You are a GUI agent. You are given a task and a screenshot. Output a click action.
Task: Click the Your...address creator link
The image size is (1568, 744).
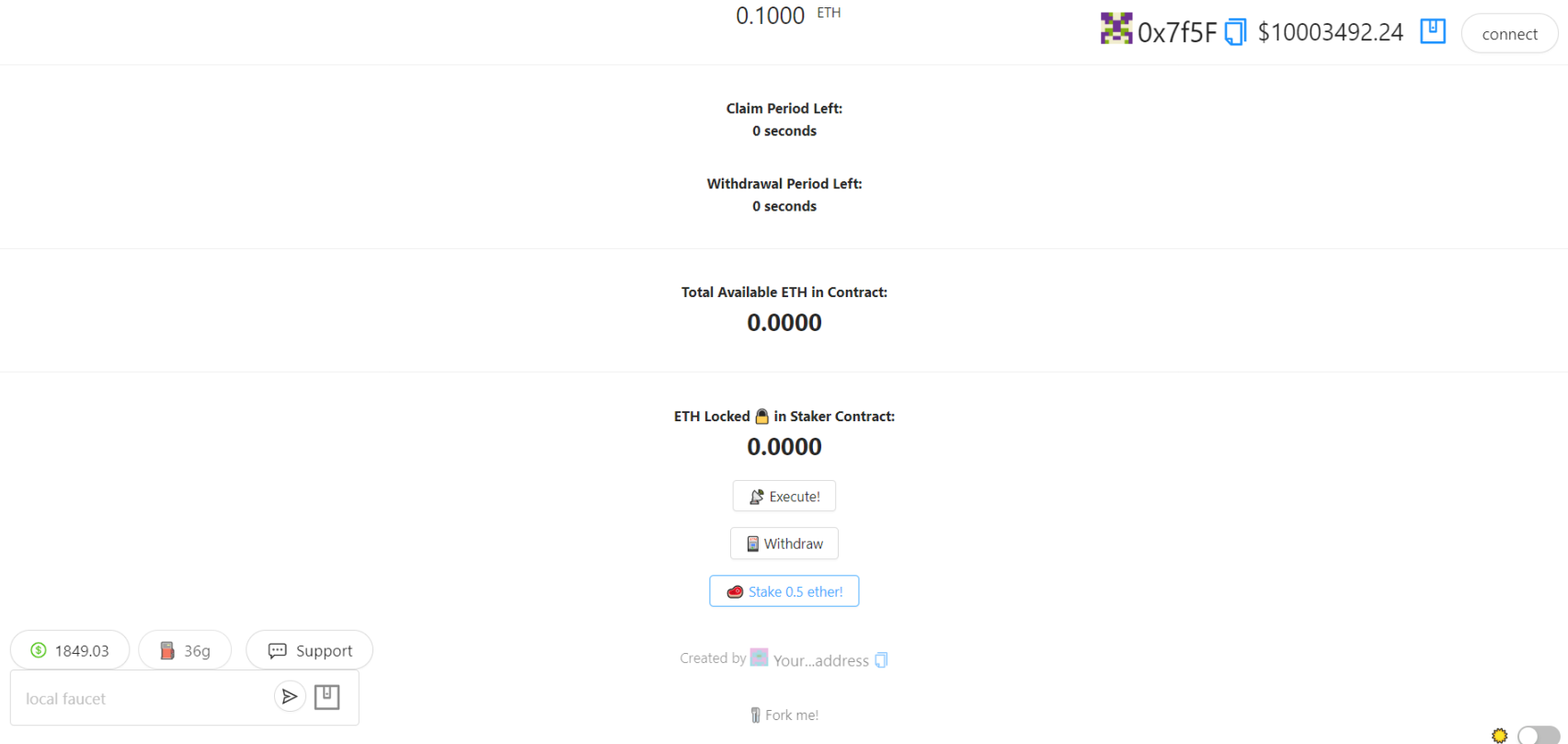tap(820, 660)
